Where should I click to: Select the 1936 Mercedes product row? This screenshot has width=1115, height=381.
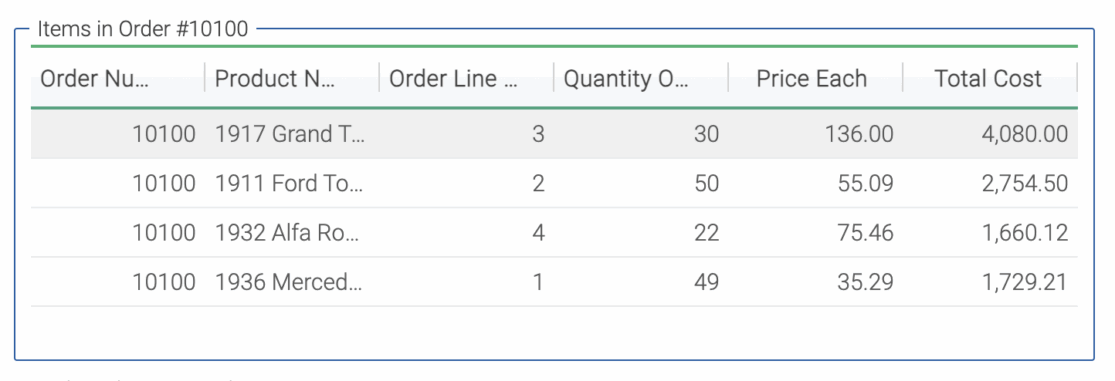click(554, 282)
